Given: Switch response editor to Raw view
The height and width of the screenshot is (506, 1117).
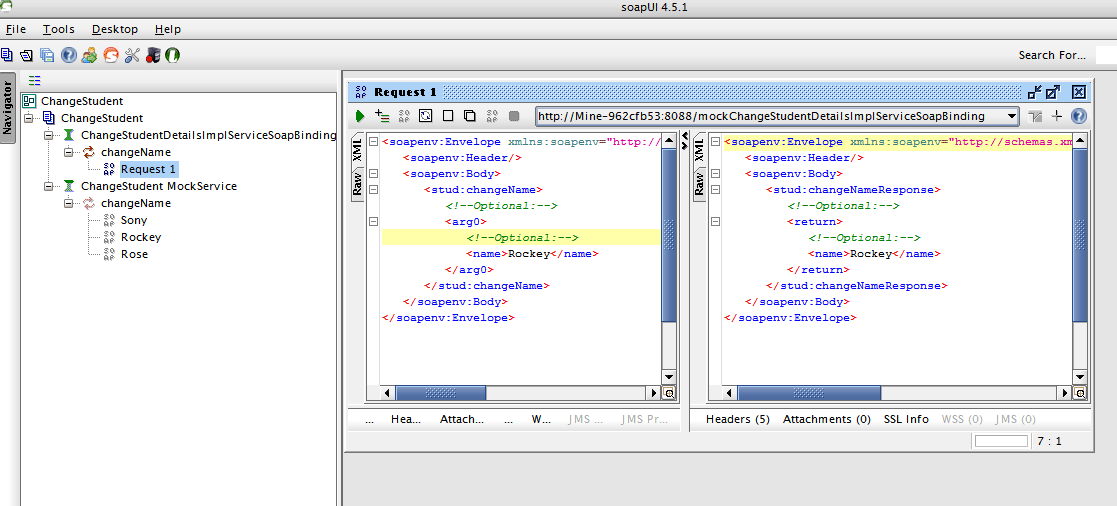Looking at the screenshot, I should 698,183.
